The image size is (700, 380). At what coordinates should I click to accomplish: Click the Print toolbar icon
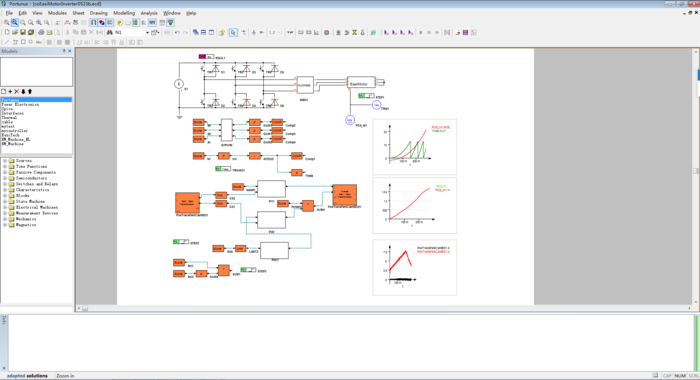click(41, 33)
